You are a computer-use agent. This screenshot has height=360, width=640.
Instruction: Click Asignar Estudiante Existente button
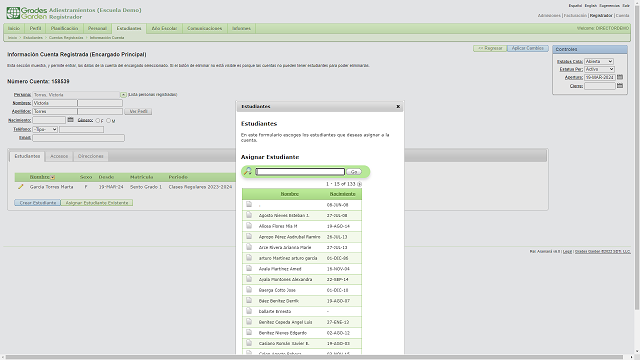click(x=97, y=202)
